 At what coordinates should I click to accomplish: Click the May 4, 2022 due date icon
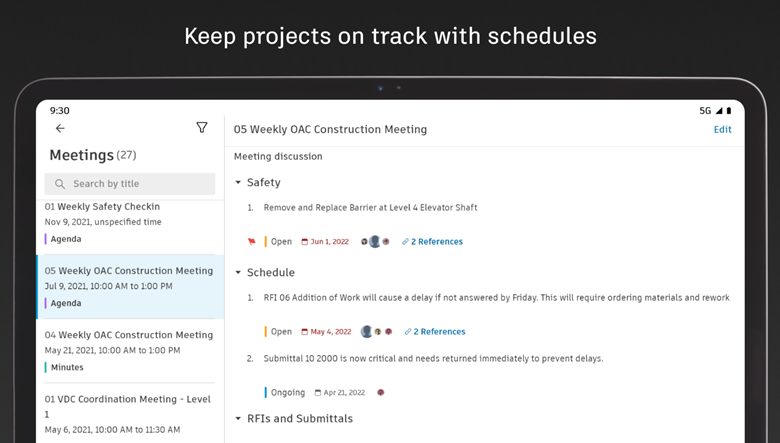[304, 332]
